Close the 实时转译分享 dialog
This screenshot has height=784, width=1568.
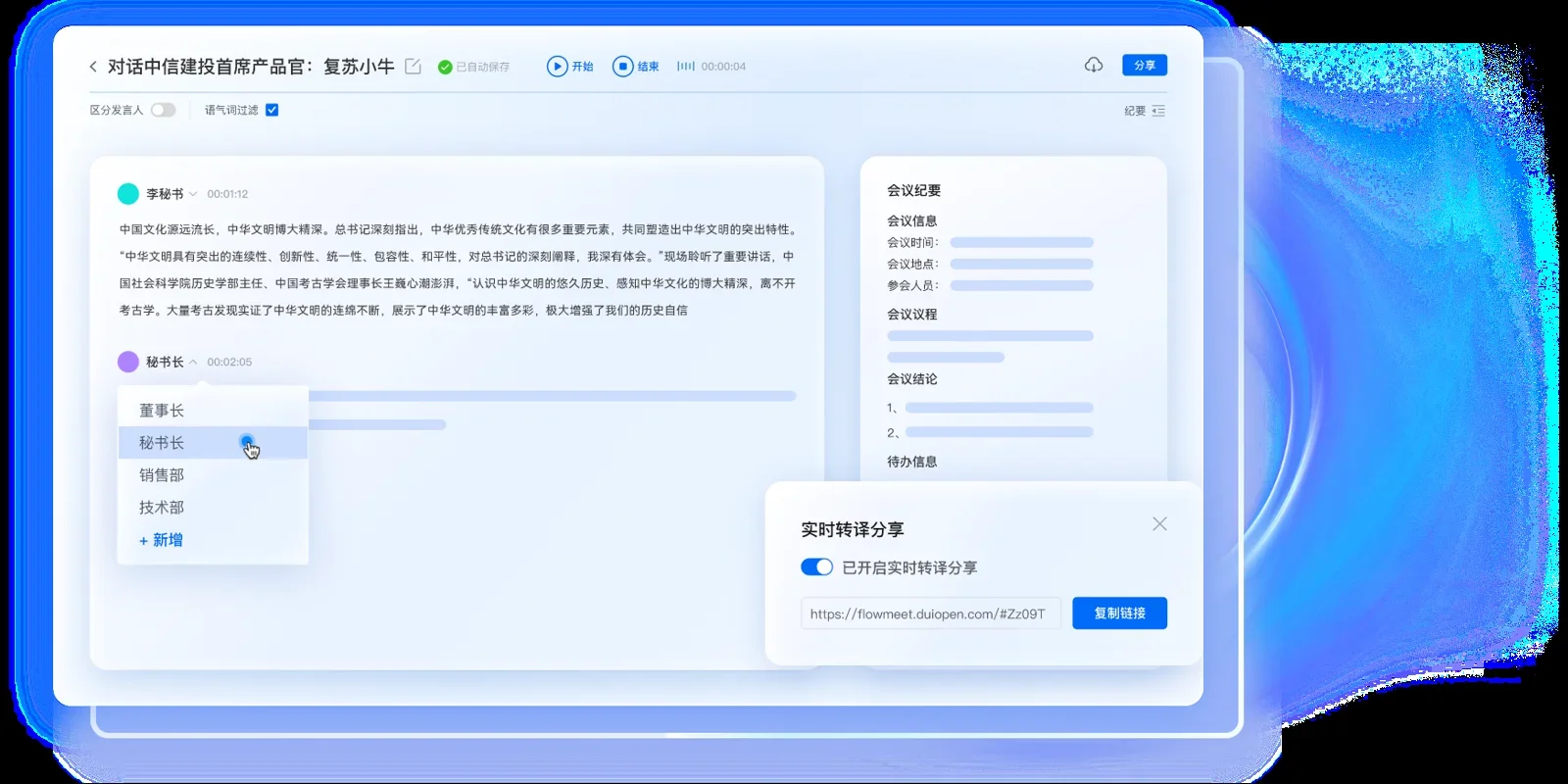(1159, 524)
